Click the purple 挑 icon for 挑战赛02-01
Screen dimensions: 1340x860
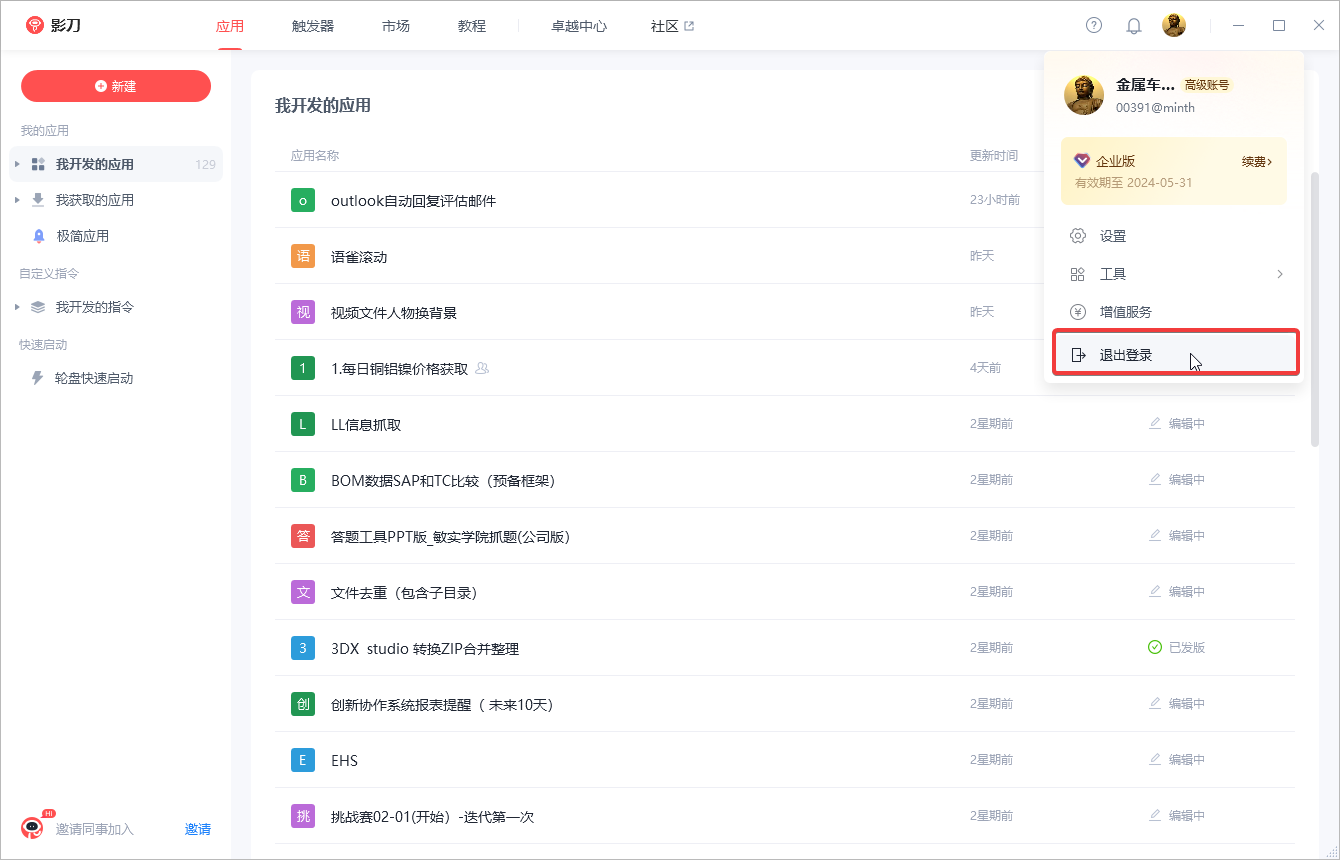303,816
